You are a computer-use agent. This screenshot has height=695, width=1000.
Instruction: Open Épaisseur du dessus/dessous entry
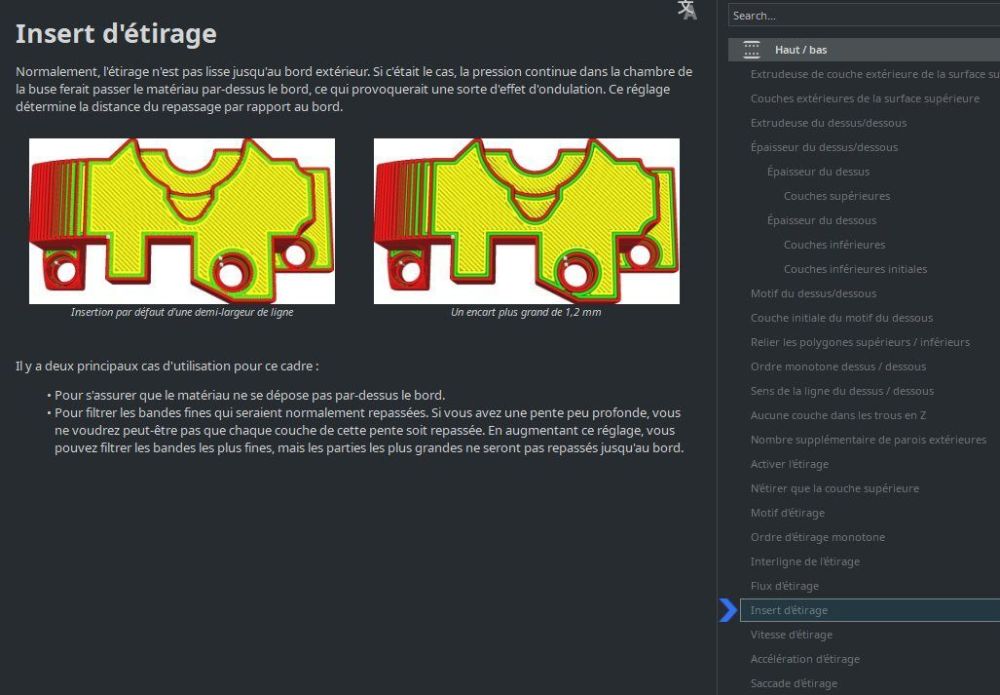(824, 147)
